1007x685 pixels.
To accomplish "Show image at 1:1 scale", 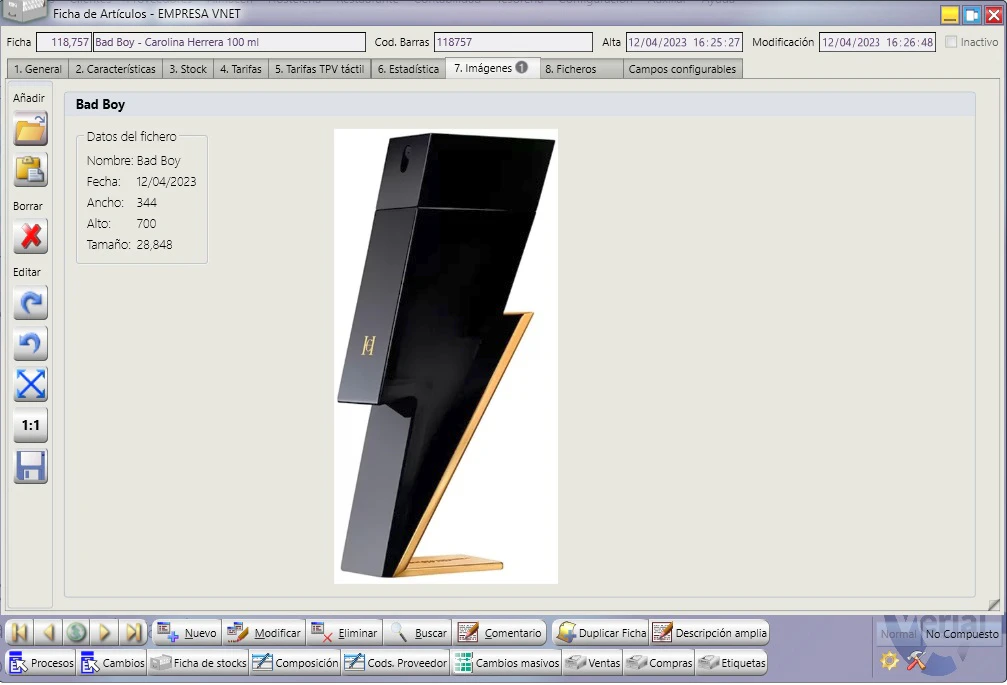I will coord(30,425).
